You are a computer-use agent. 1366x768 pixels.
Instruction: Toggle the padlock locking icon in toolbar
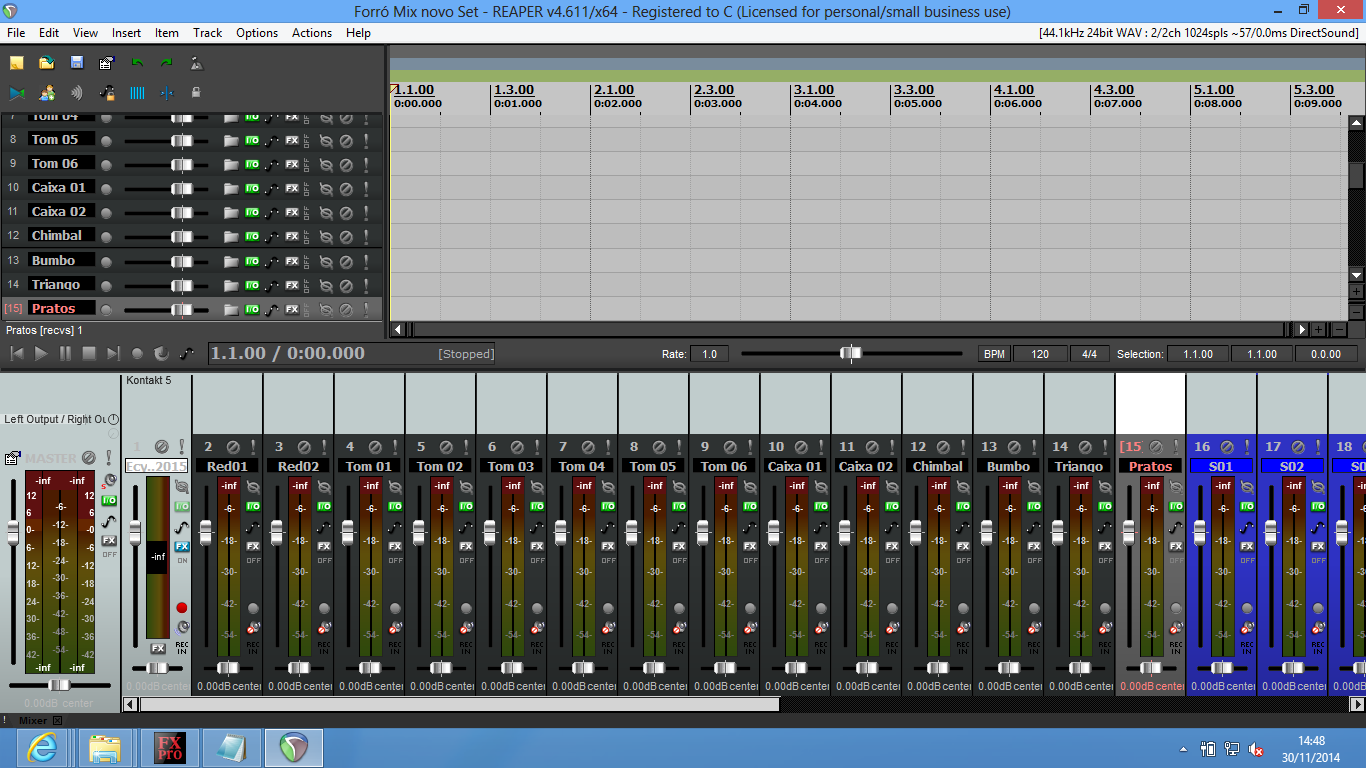pyautogui.click(x=196, y=93)
